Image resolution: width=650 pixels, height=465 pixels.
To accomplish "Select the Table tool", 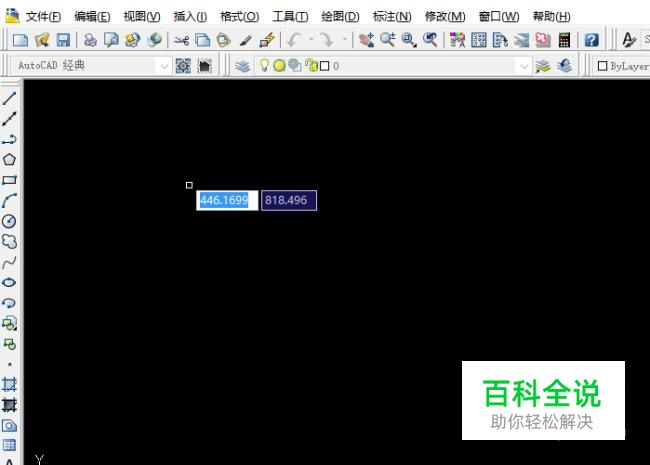I will [9, 445].
